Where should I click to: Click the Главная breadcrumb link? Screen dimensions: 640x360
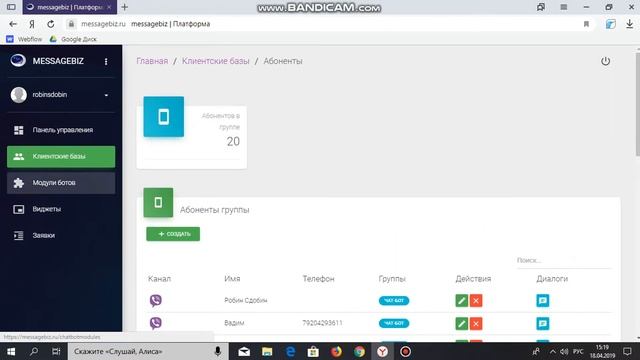(x=152, y=61)
